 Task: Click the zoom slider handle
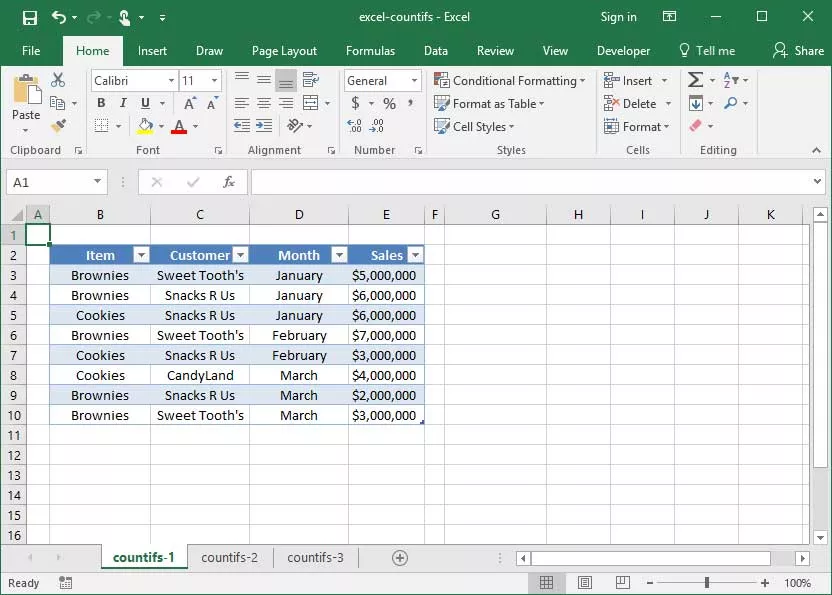tap(707, 583)
